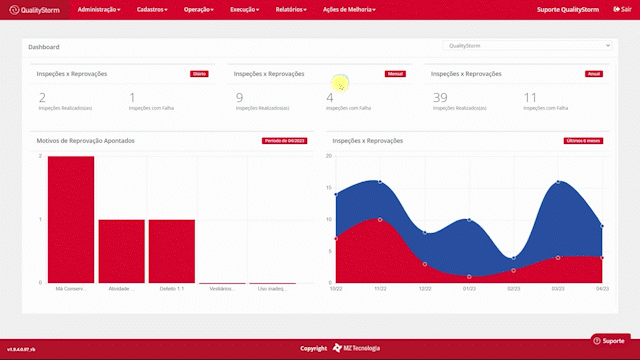The width and height of the screenshot is (640, 360).
Task: Click daily count 2 Inspeções Realizados
Action: (42, 98)
